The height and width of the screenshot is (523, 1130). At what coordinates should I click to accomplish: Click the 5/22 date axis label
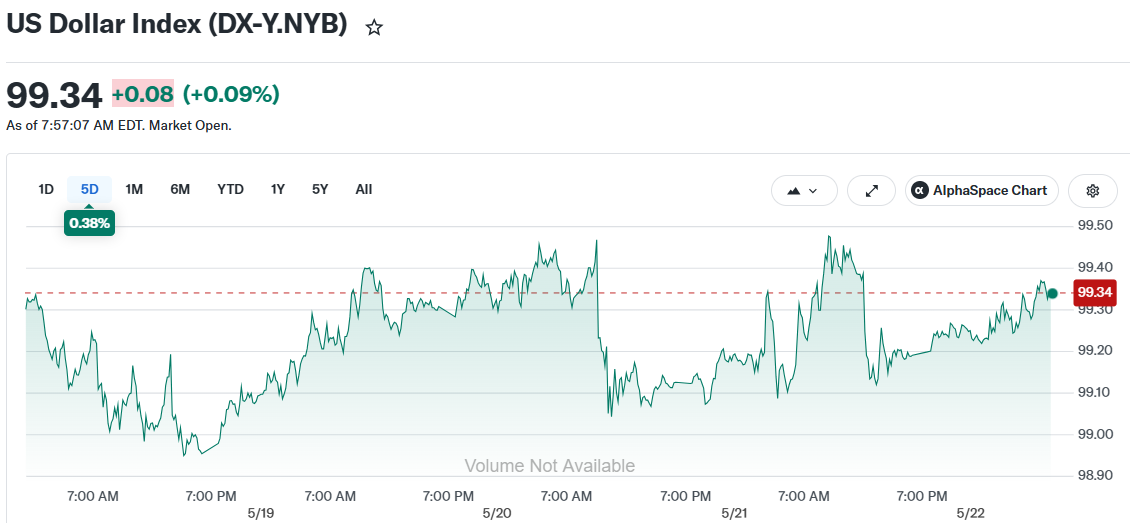point(970,513)
